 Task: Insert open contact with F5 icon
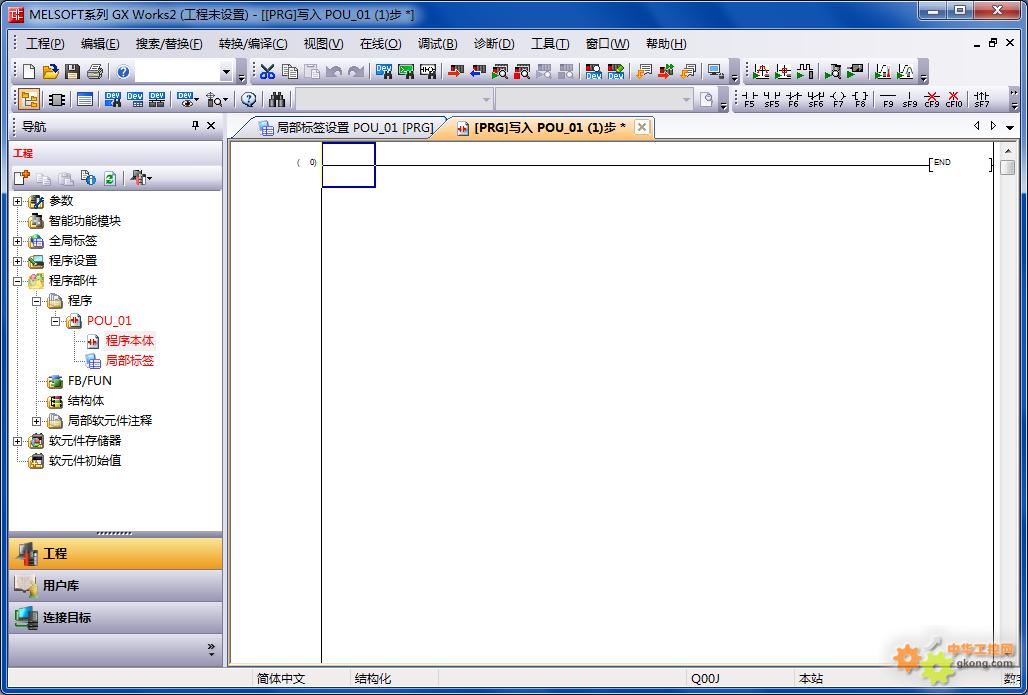749,100
